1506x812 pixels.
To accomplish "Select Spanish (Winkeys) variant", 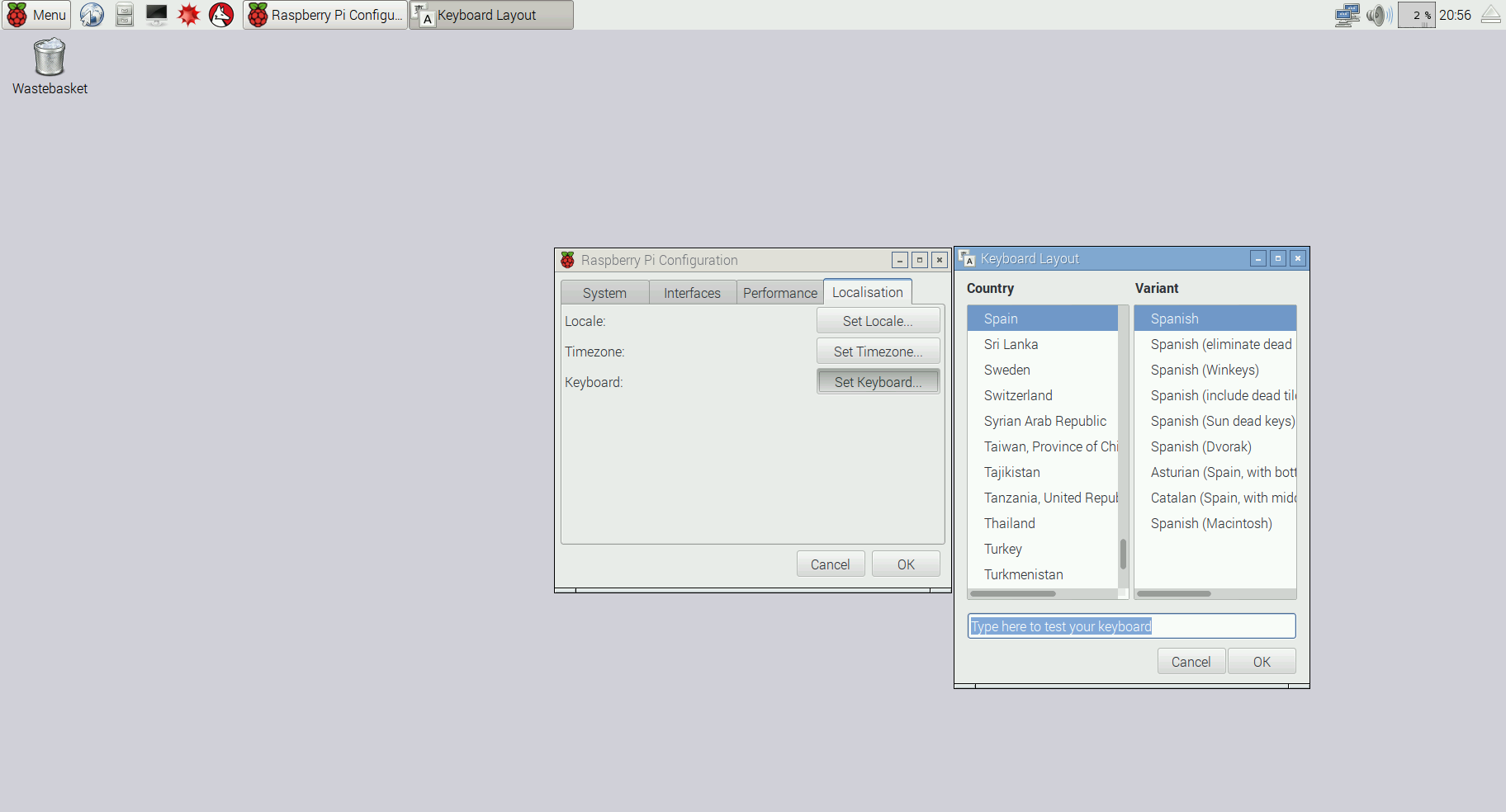I will pyautogui.click(x=1215, y=370).
